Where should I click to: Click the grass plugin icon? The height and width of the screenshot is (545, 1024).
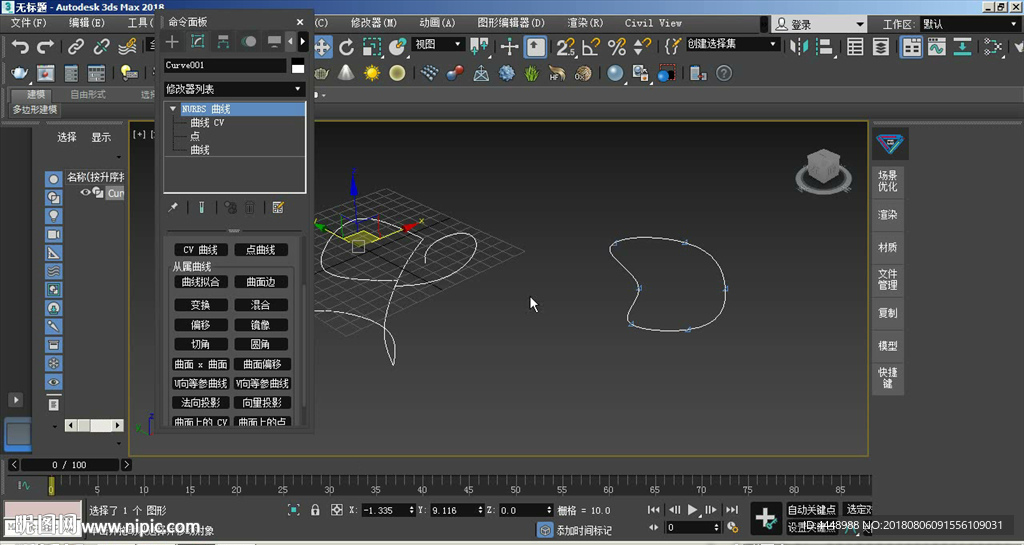point(532,73)
